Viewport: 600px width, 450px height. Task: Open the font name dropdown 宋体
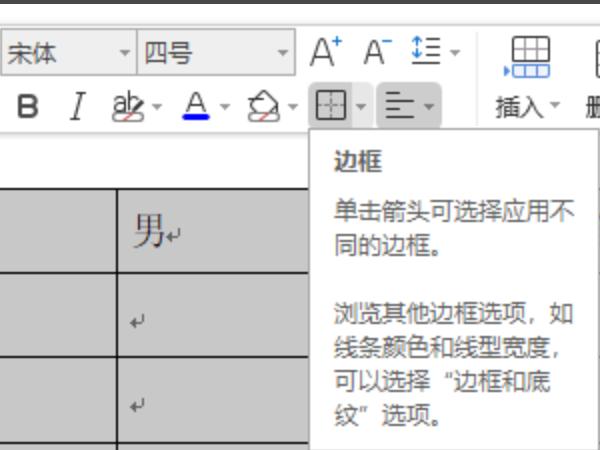point(69,52)
